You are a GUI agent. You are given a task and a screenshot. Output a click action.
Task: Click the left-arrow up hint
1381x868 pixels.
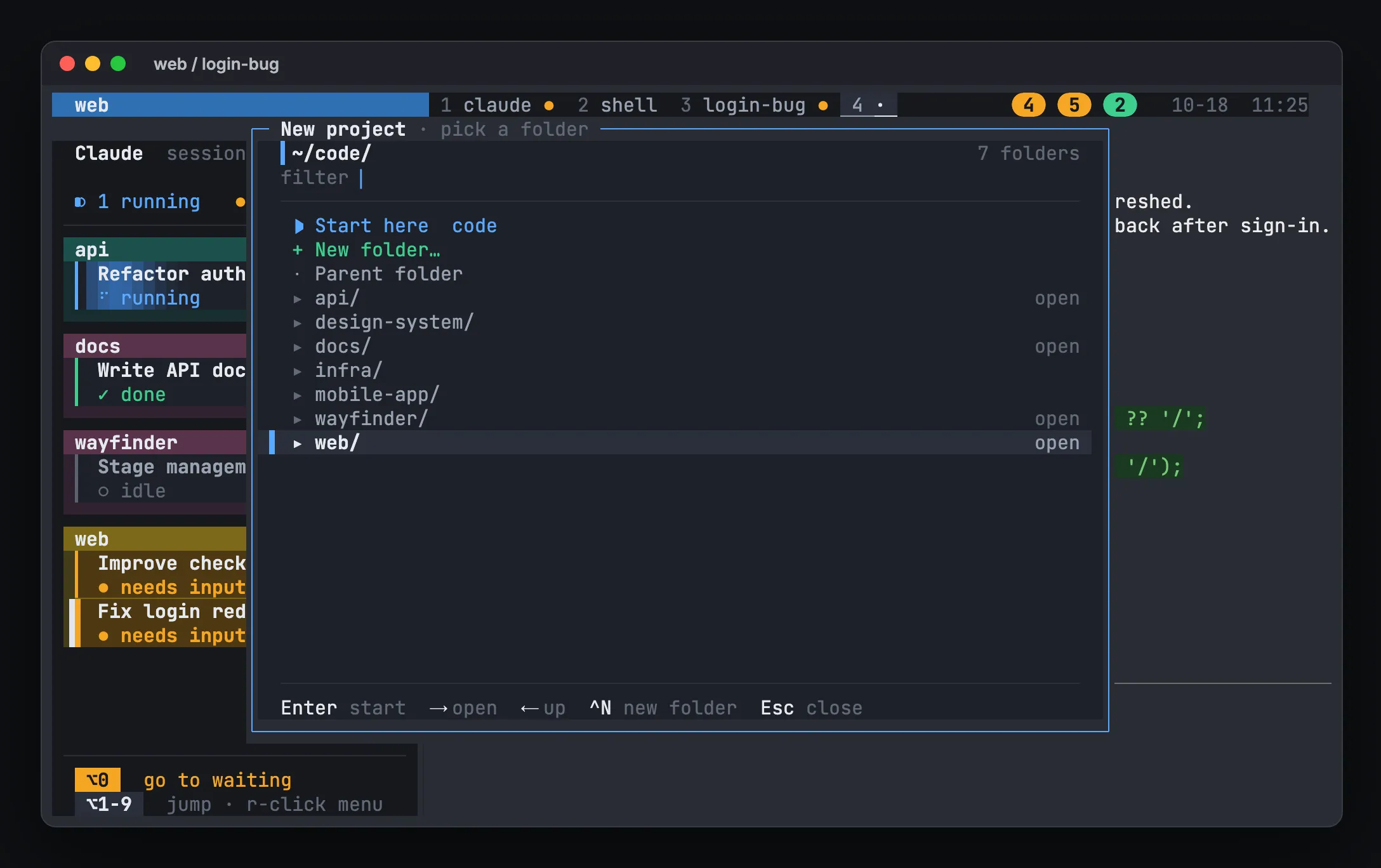(x=543, y=708)
